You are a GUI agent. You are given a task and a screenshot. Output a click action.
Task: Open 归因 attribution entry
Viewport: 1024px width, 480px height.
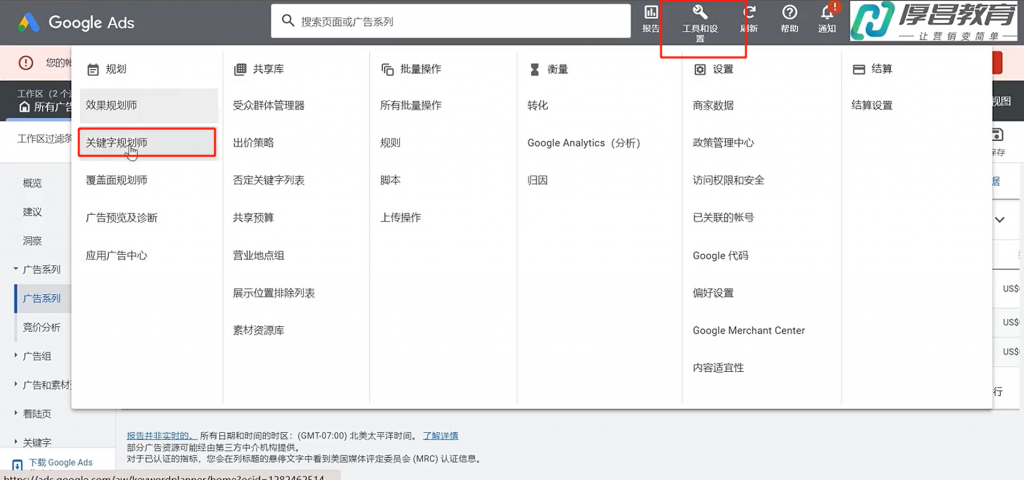[x=538, y=180]
